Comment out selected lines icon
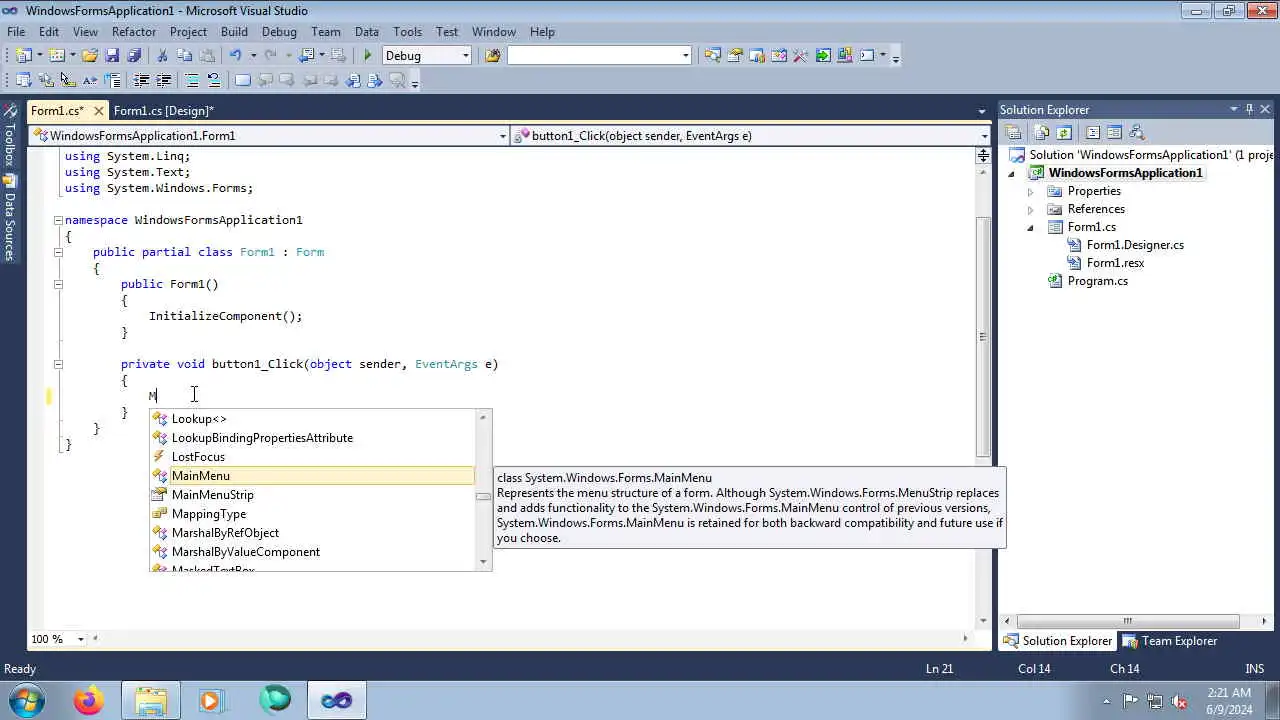This screenshot has height=720, width=1280. pyautogui.click(x=191, y=80)
